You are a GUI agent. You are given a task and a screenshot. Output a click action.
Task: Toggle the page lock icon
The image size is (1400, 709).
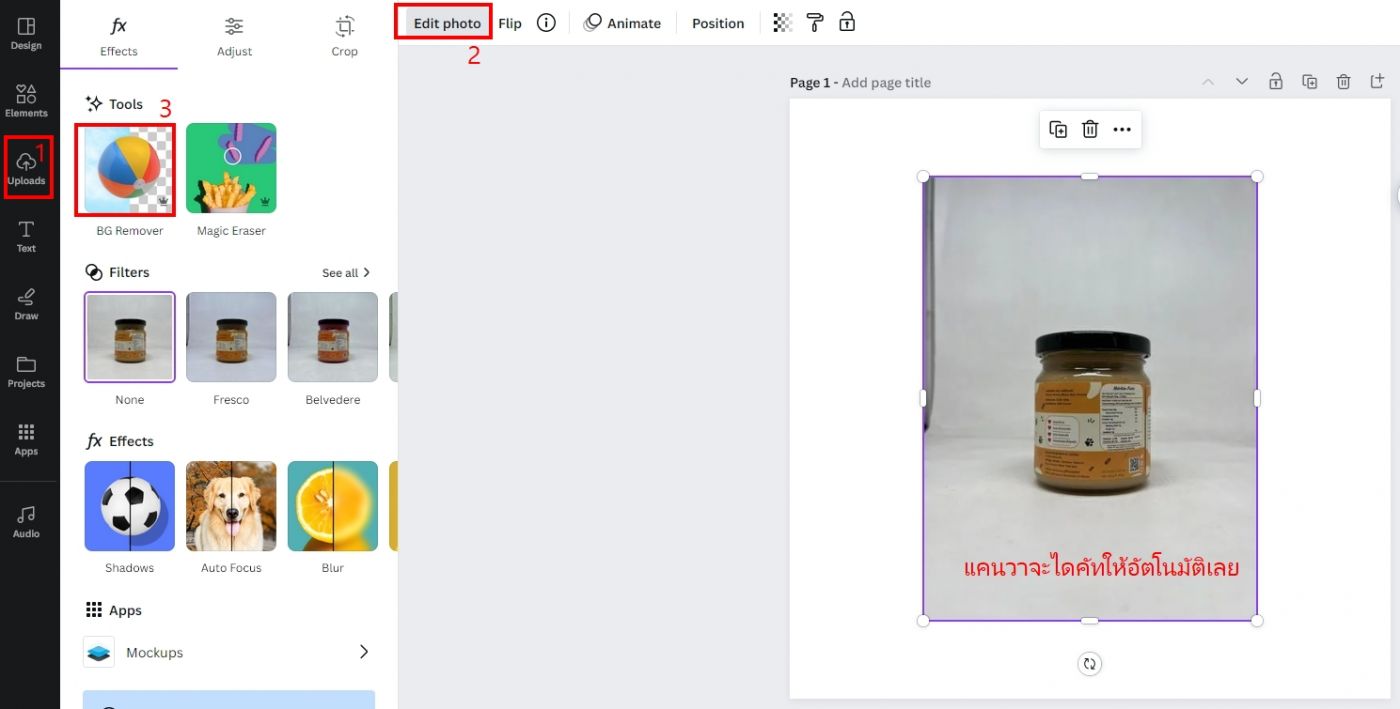[x=1275, y=82]
